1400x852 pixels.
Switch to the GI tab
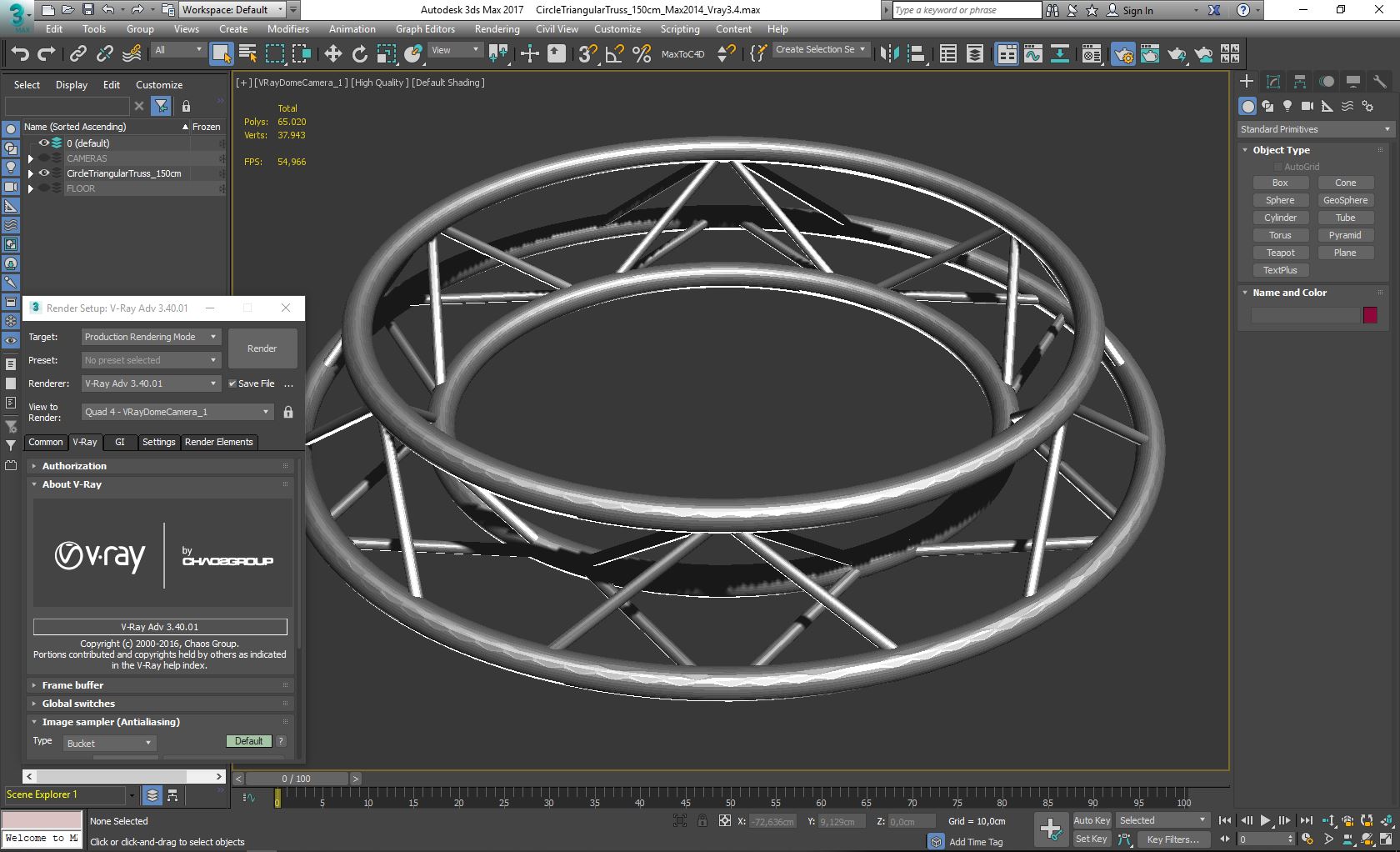pyautogui.click(x=119, y=442)
